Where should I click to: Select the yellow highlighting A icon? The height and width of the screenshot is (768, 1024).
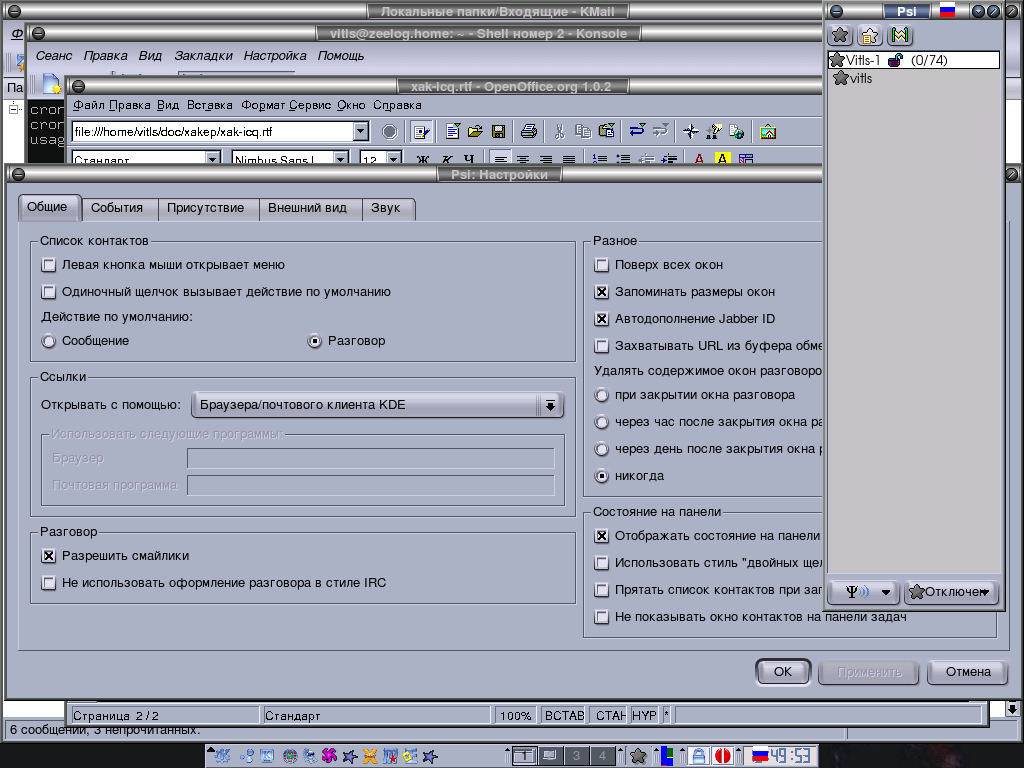722,158
